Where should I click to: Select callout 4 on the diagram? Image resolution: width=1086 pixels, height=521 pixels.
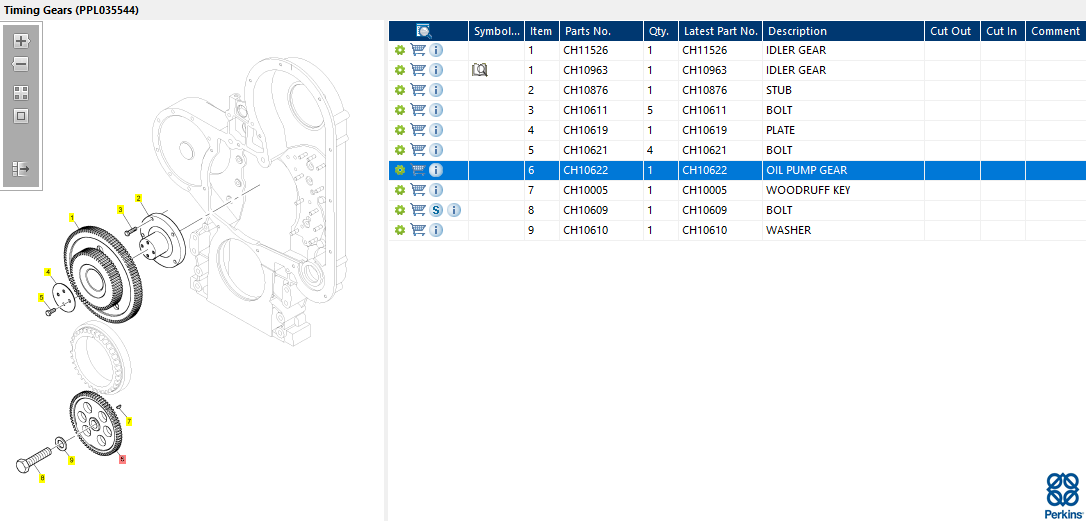coord(48,272)
